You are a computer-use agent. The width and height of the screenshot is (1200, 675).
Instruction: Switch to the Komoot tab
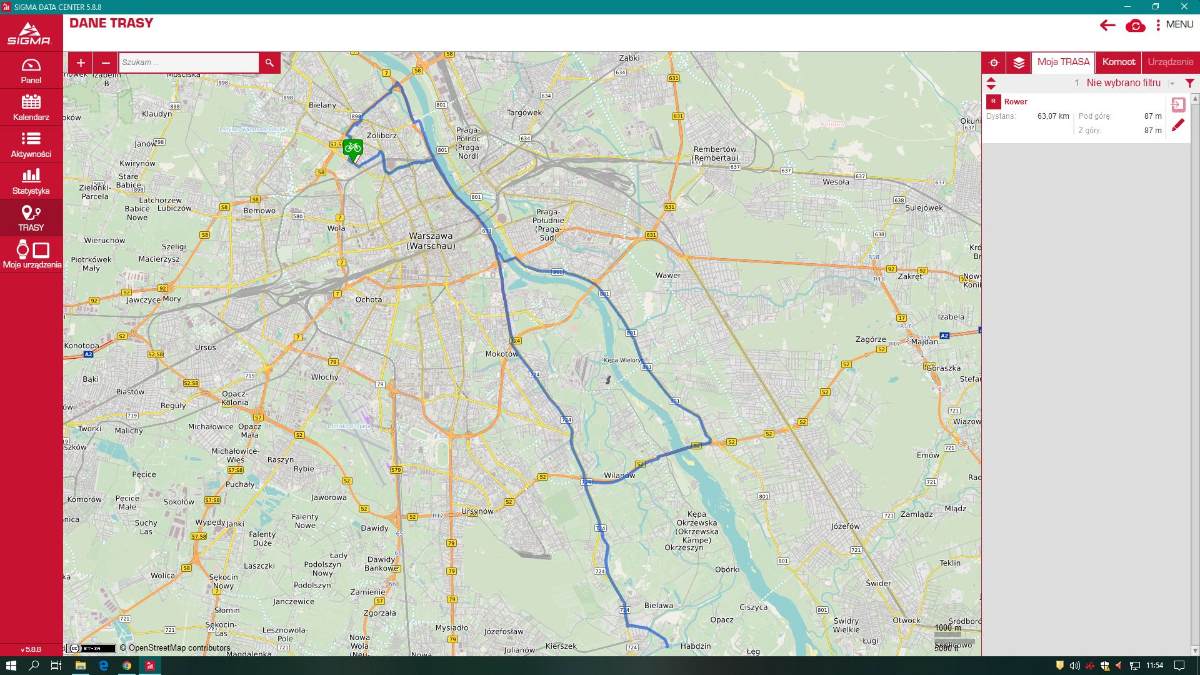pos(1119,62)
